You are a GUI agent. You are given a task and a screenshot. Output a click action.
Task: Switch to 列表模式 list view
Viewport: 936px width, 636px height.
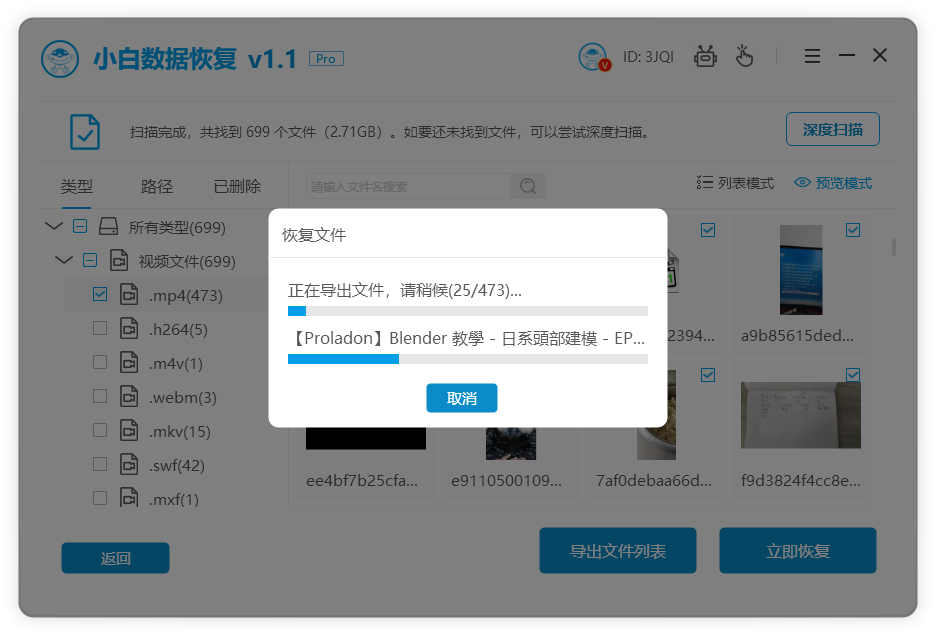pos(735,183)
